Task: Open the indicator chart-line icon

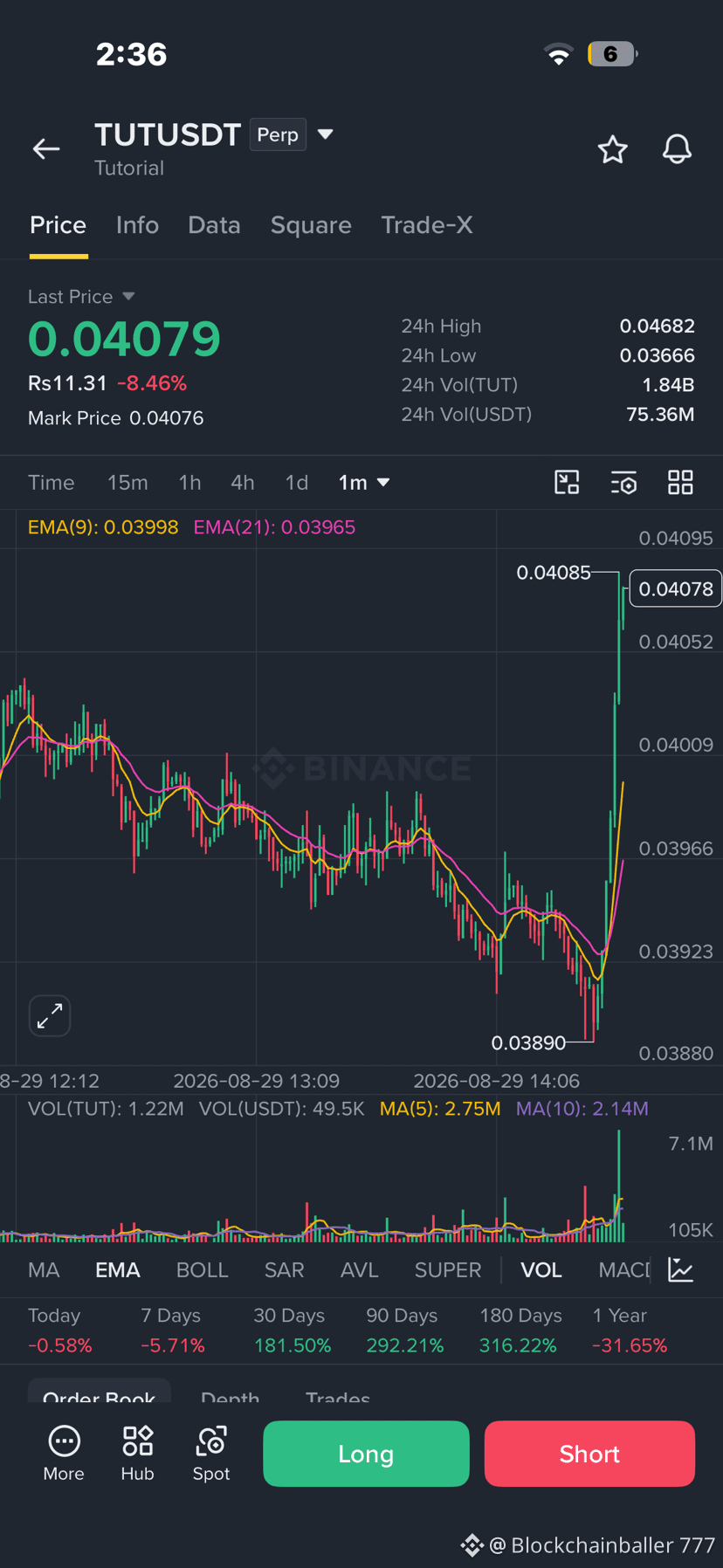Action: coord(680,1269)
